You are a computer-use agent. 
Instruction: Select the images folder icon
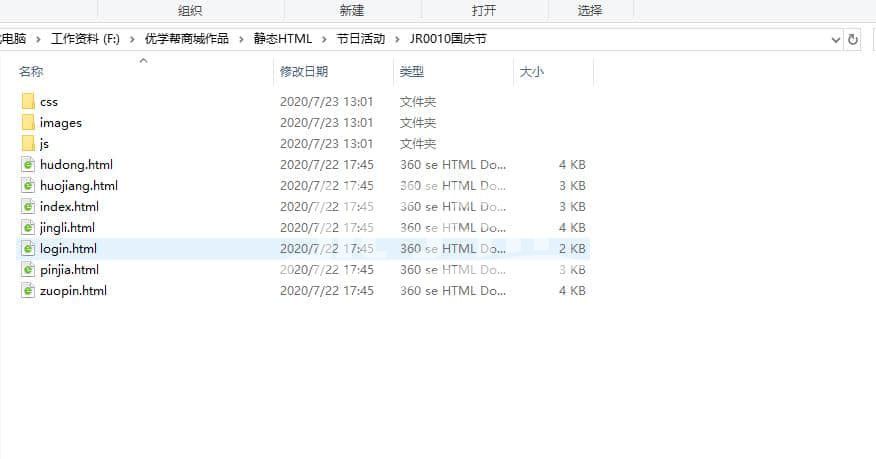tap(28, 123)
